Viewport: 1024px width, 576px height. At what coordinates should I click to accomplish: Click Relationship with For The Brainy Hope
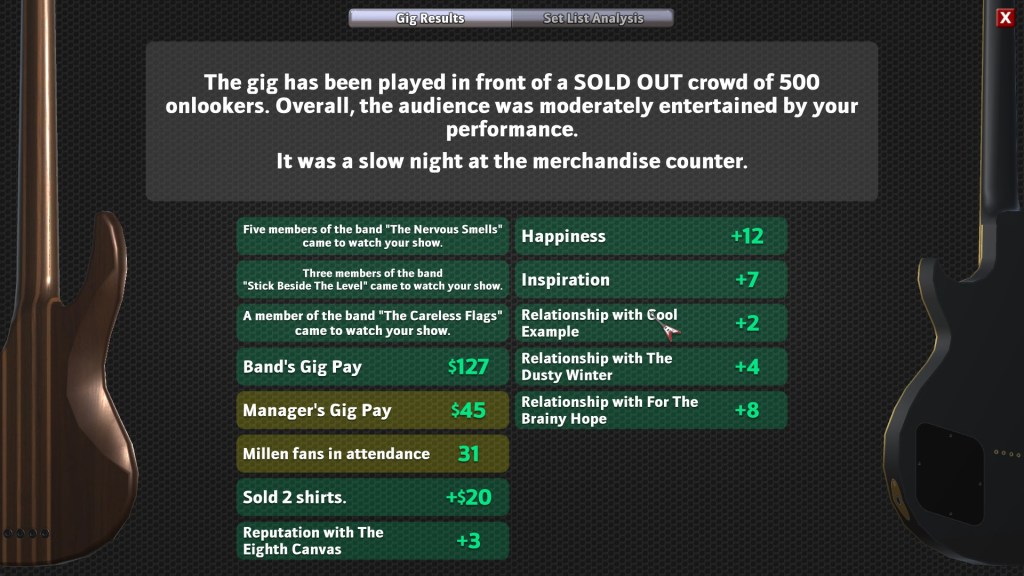click(652, 410)
